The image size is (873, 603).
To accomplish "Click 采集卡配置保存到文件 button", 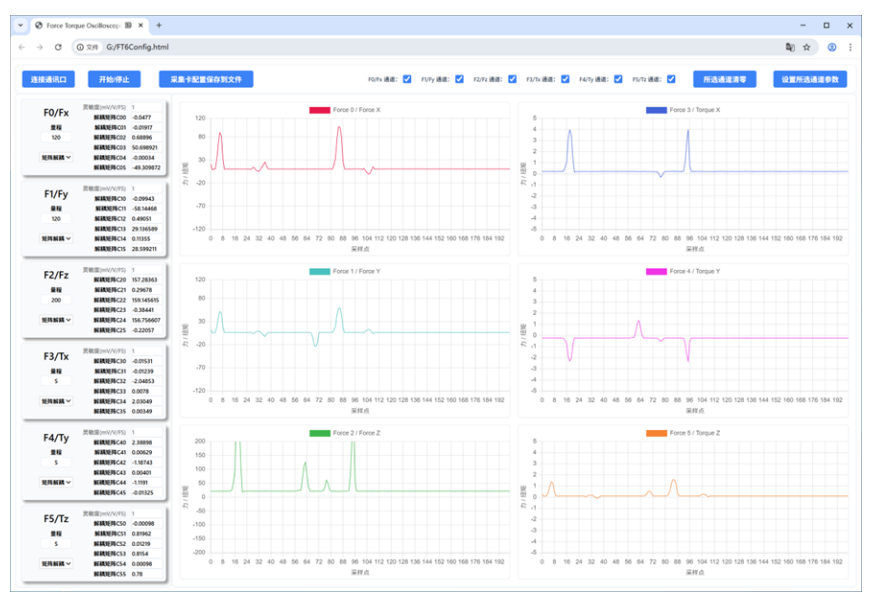I will click(206, 79).
